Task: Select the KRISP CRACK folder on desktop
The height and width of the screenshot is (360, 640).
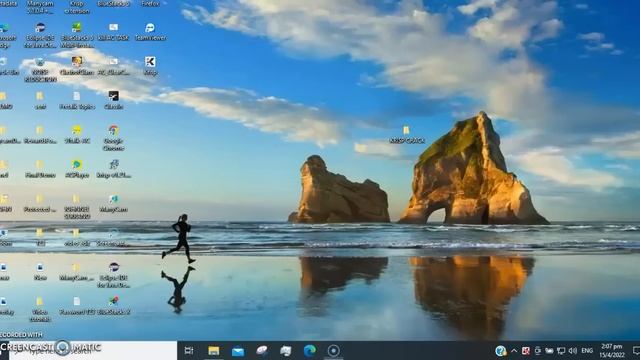Action: click(x=407, y=135)
